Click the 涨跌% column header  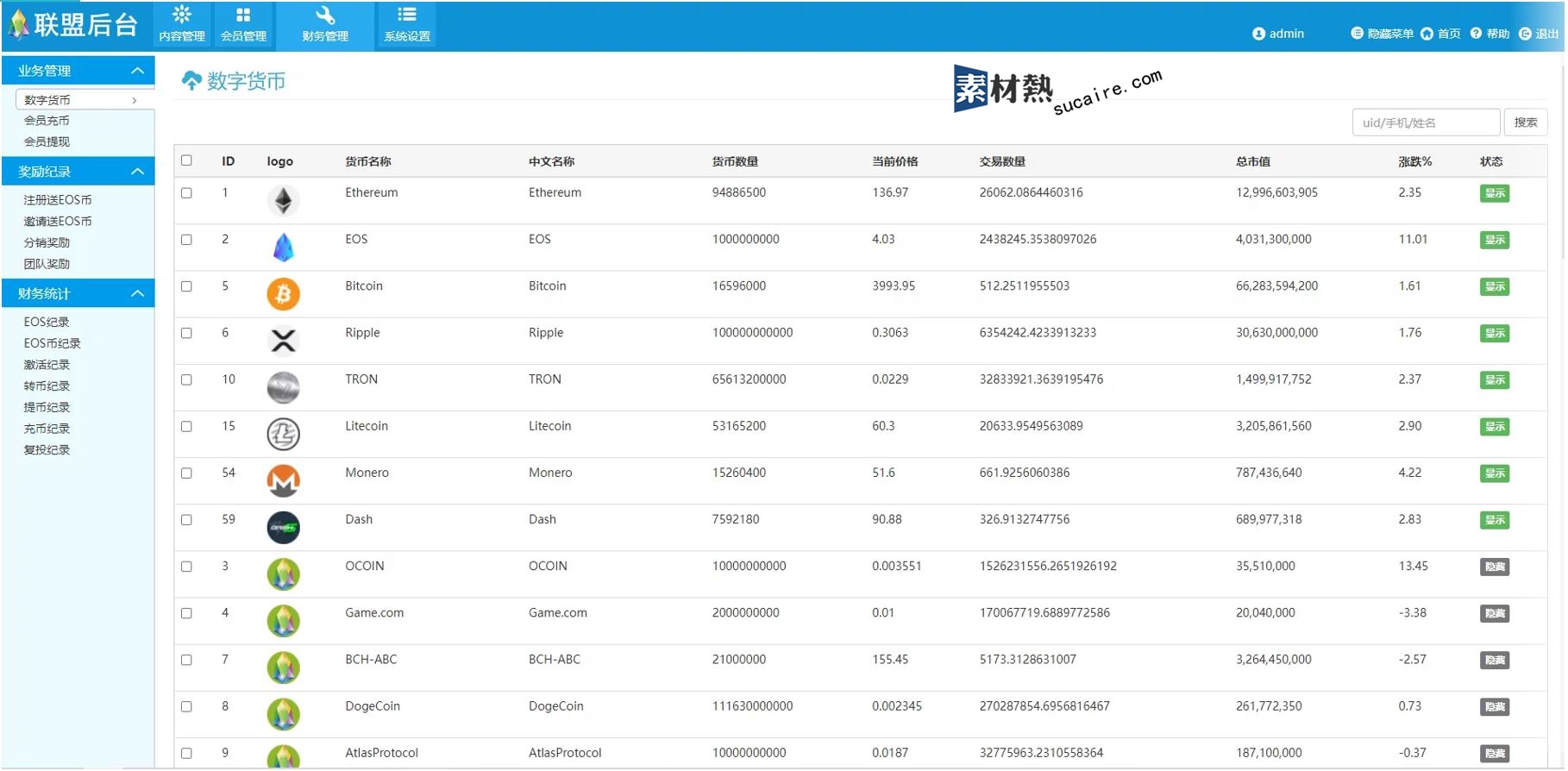[1414, 161]
